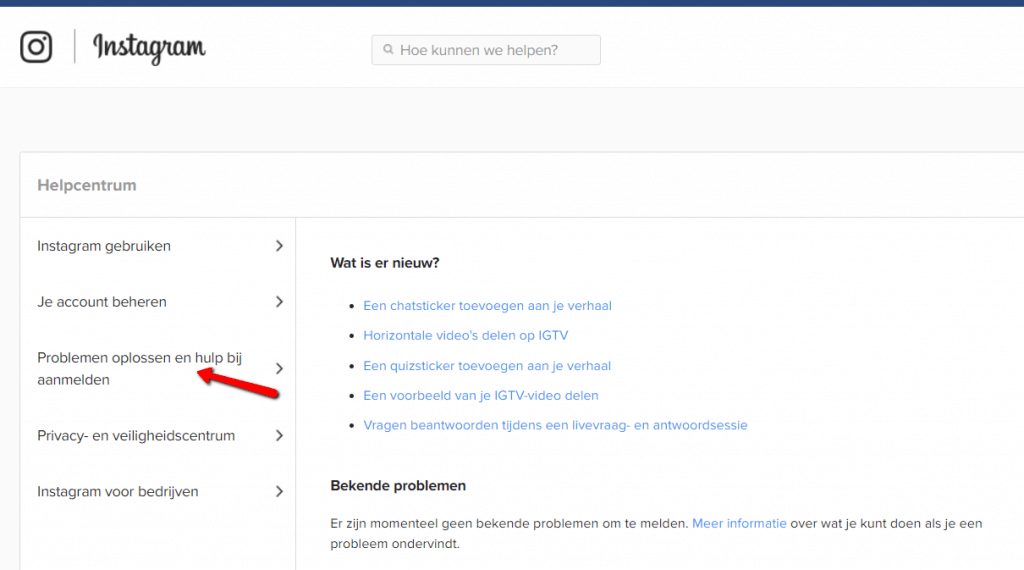Image resolution: width=1024 pixels, height=570 pixels.
Task: Click arrow beside 'Instagram voor bedrijven'
Action: coord(279,492)
